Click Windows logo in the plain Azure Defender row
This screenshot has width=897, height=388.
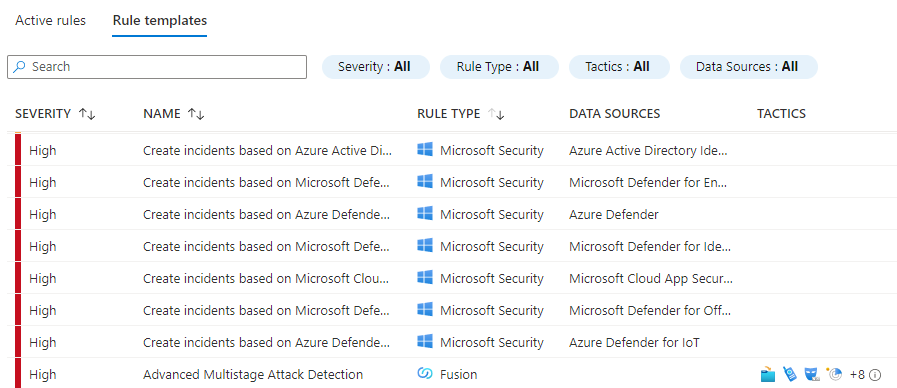425,214
